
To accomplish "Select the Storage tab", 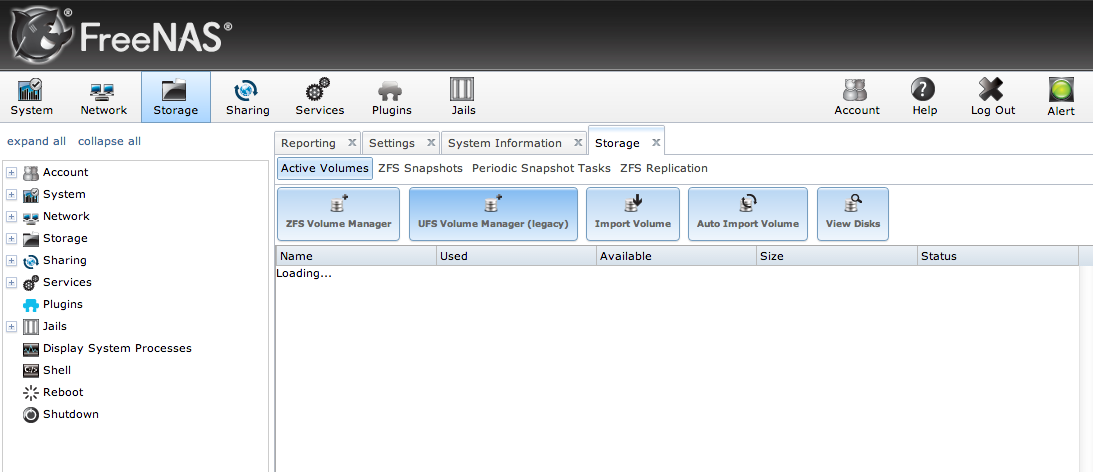I will (617, 143).
